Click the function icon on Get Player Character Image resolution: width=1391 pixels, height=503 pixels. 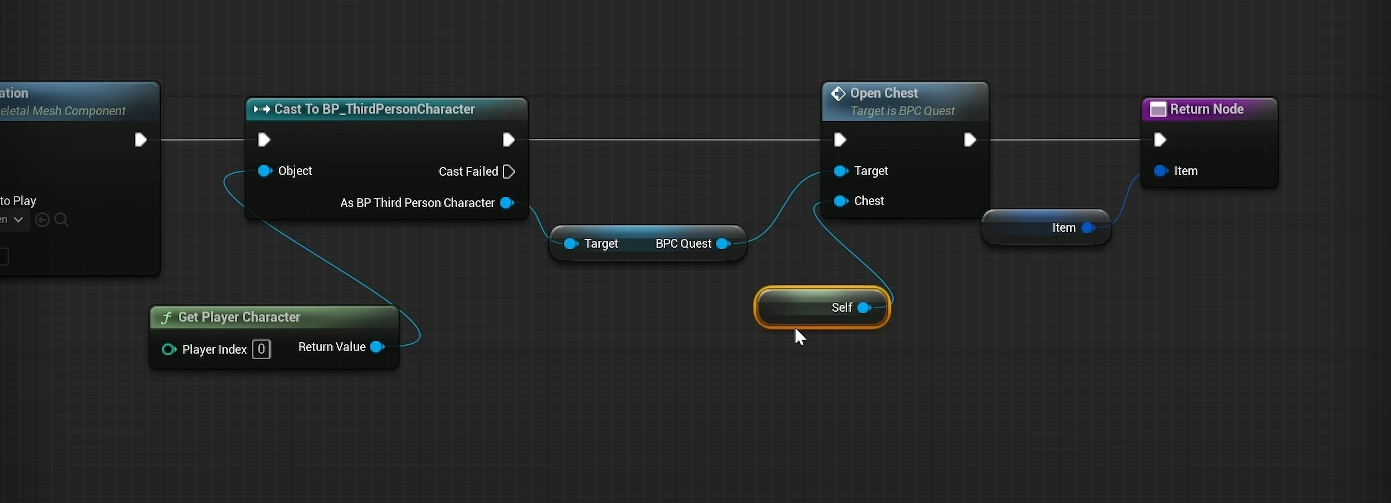166,317
